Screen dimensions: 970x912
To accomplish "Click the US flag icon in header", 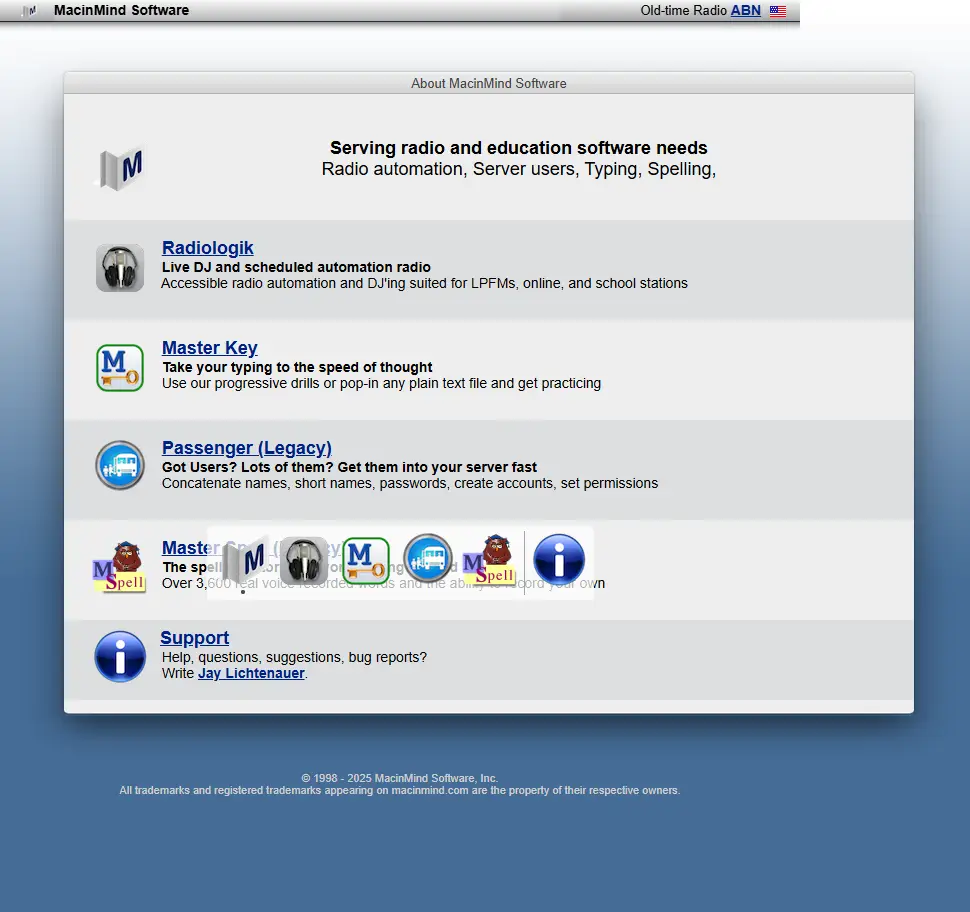I will tap(778, 11).
